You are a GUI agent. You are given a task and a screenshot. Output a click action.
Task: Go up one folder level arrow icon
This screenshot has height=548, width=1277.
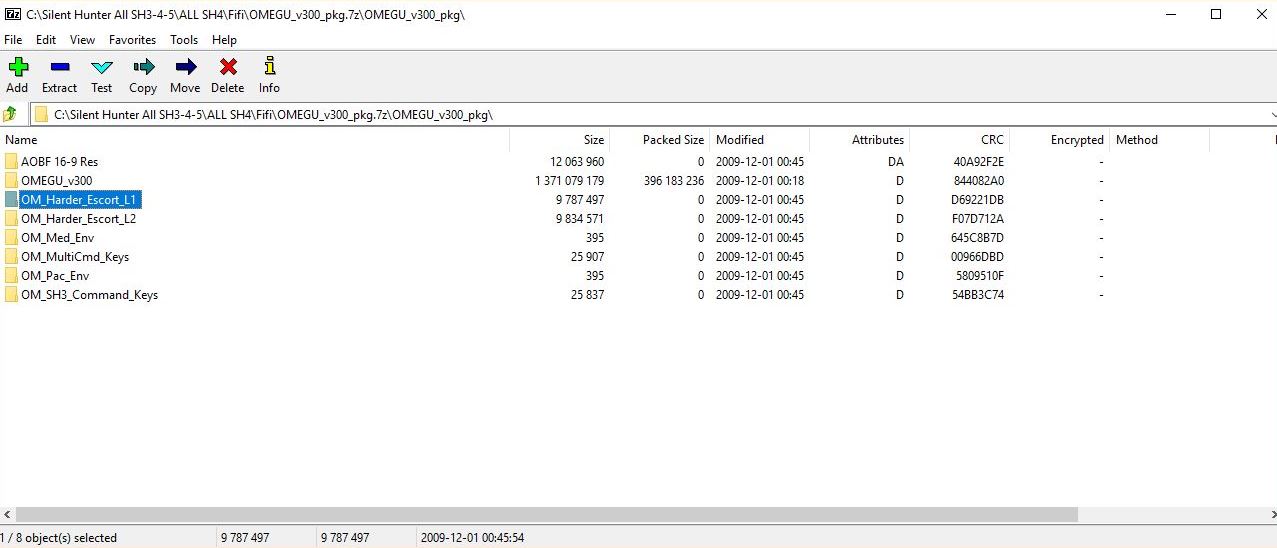point(10,114)
